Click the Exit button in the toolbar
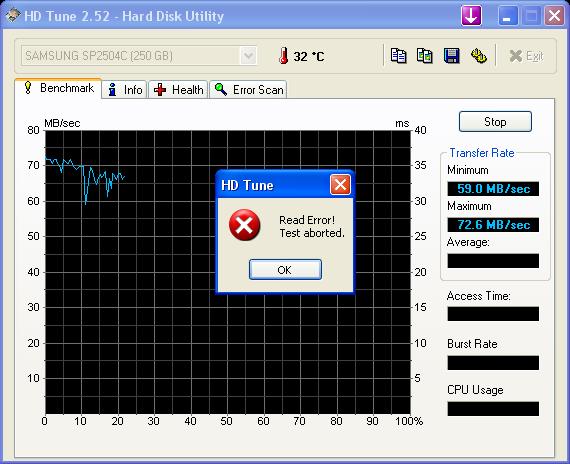Image resolution: width=570 pixels, height=464 pixels. pos(526,56)
